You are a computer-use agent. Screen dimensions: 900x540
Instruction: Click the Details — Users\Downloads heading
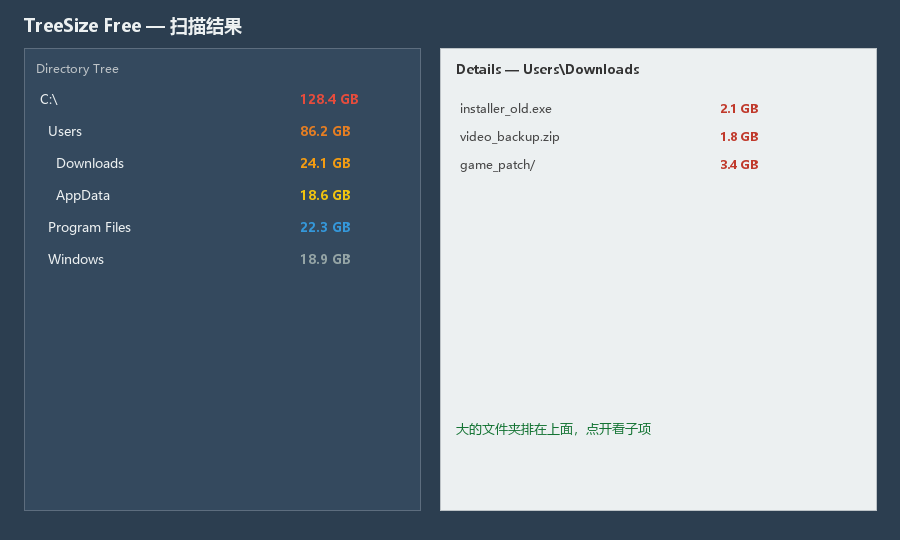point(548,69)
